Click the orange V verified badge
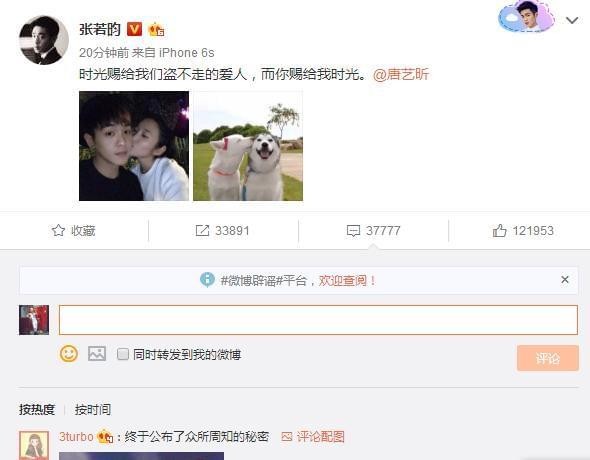 (x=134, y=29)
